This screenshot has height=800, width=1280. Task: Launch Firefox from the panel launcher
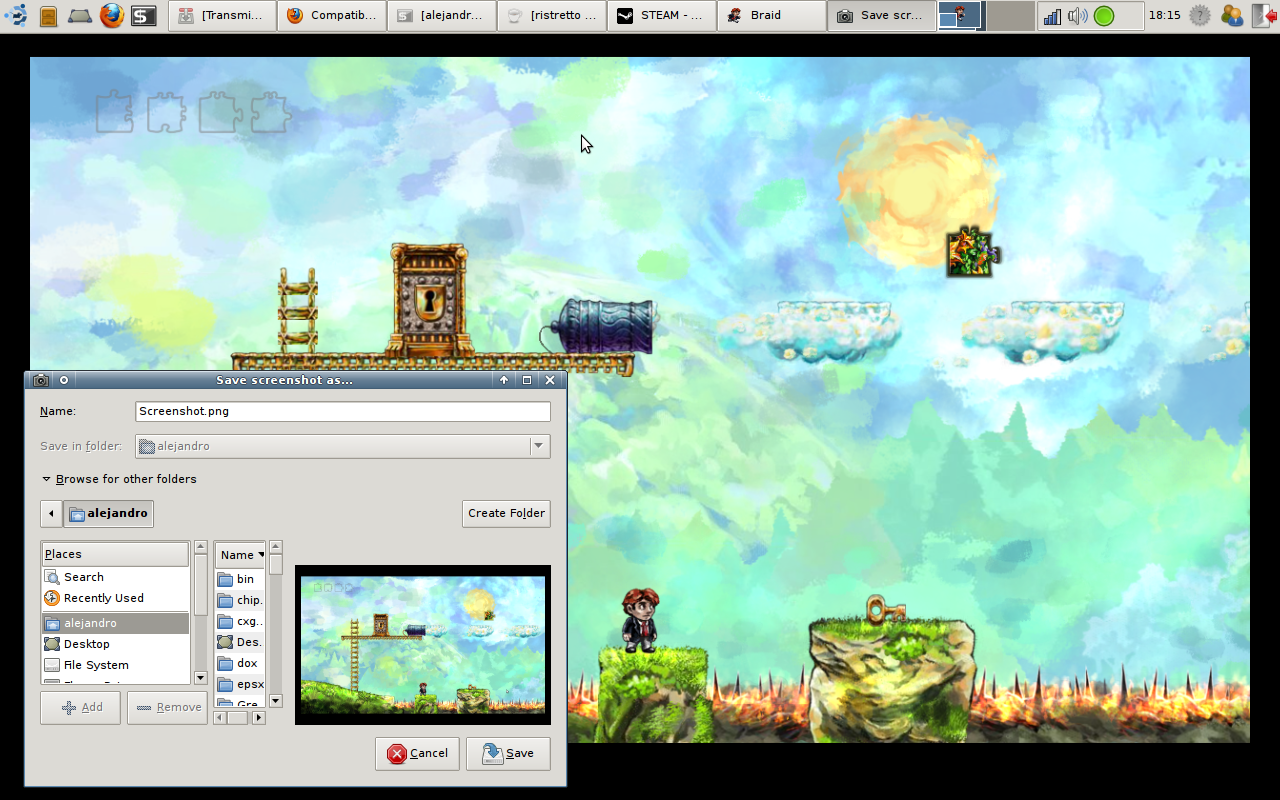click(x=112, y=16)
